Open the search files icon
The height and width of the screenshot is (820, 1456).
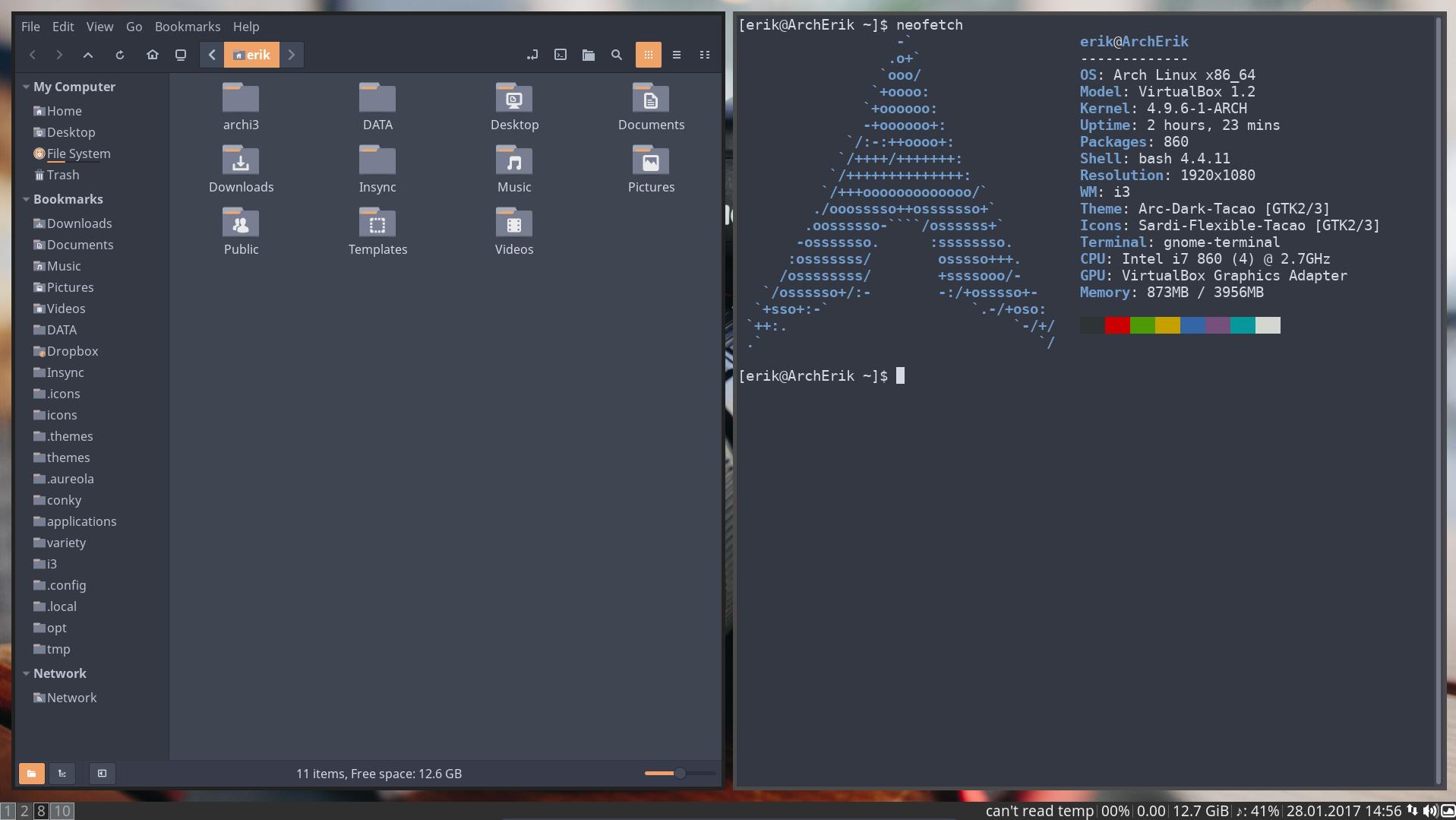pyautogui.click(x=617, y=55)
